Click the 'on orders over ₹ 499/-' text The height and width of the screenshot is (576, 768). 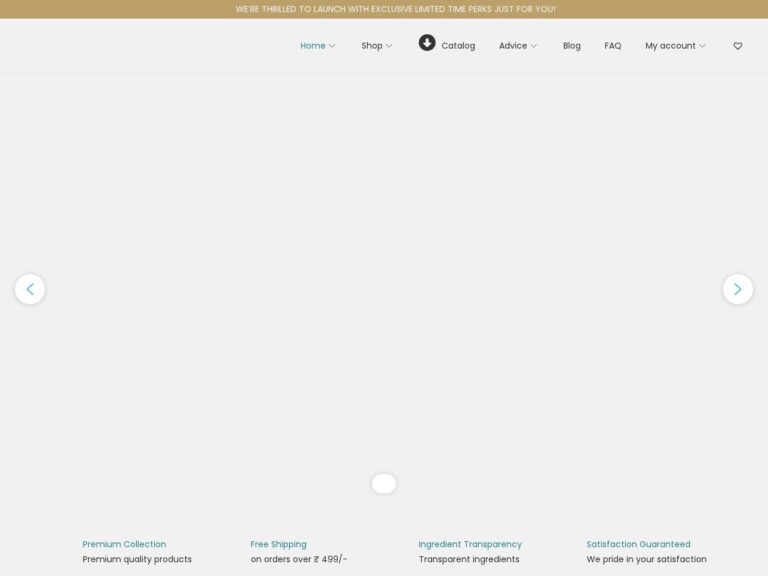point(299,559)
